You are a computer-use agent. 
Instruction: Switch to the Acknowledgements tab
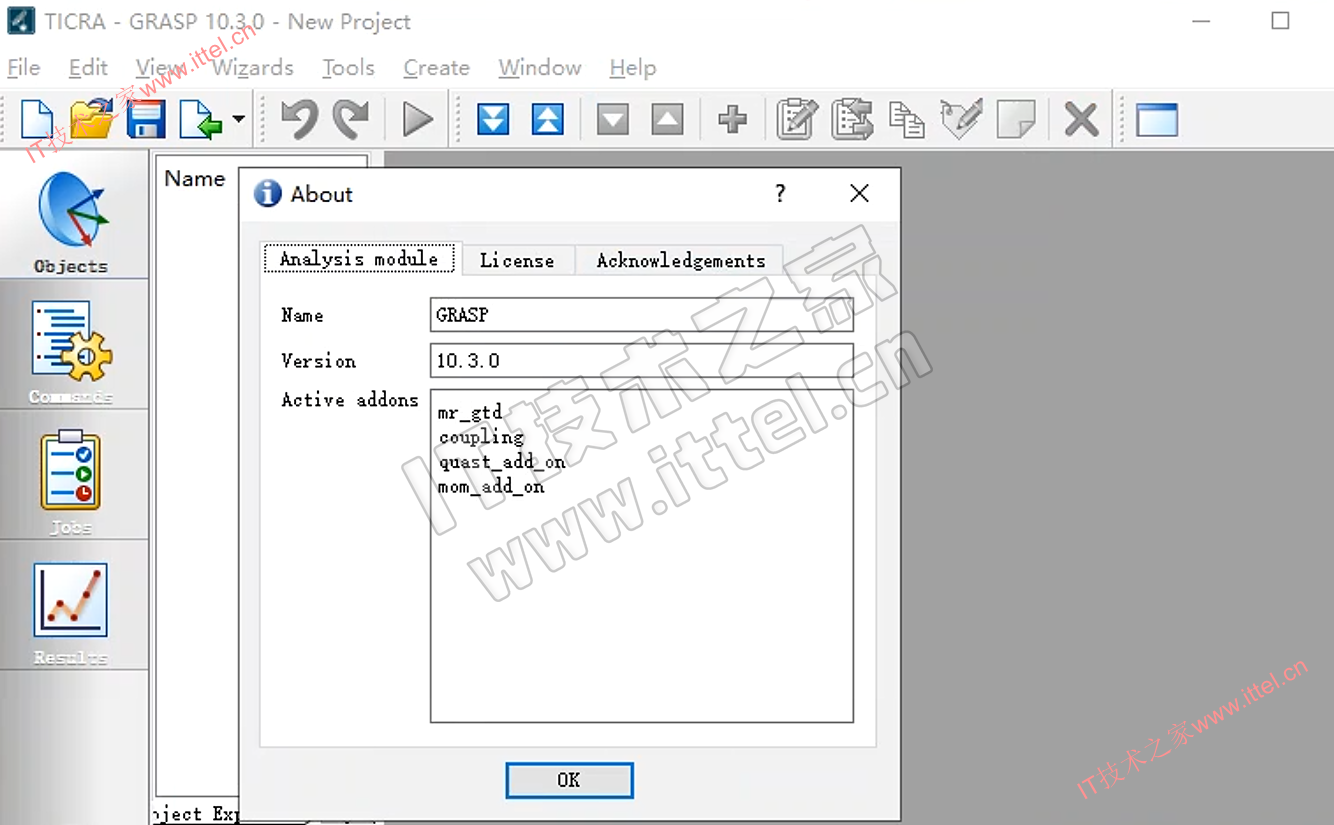point(680,260)
